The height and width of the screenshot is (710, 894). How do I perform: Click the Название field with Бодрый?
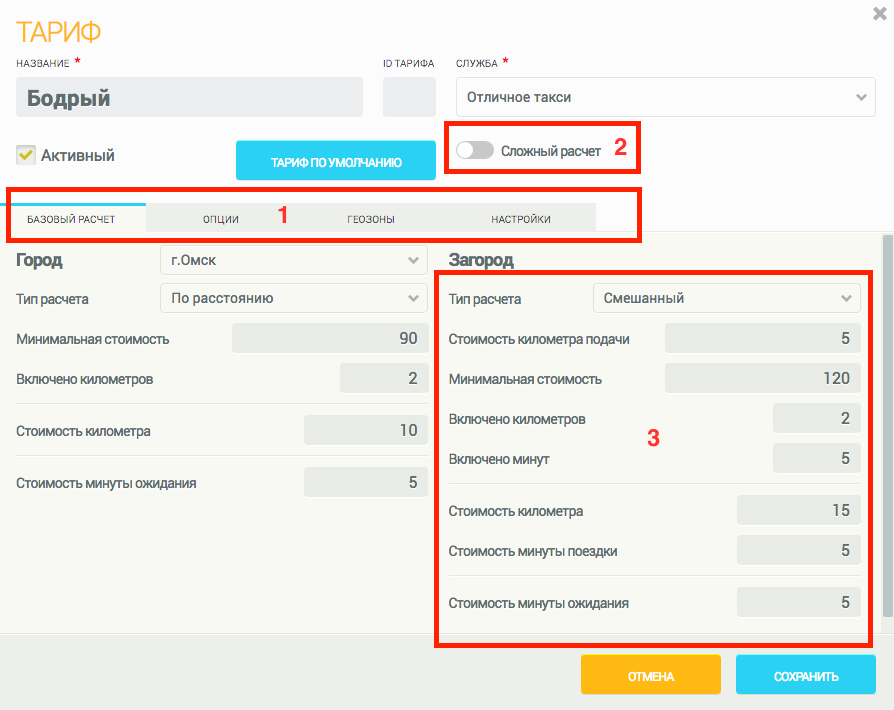[189, 98]
